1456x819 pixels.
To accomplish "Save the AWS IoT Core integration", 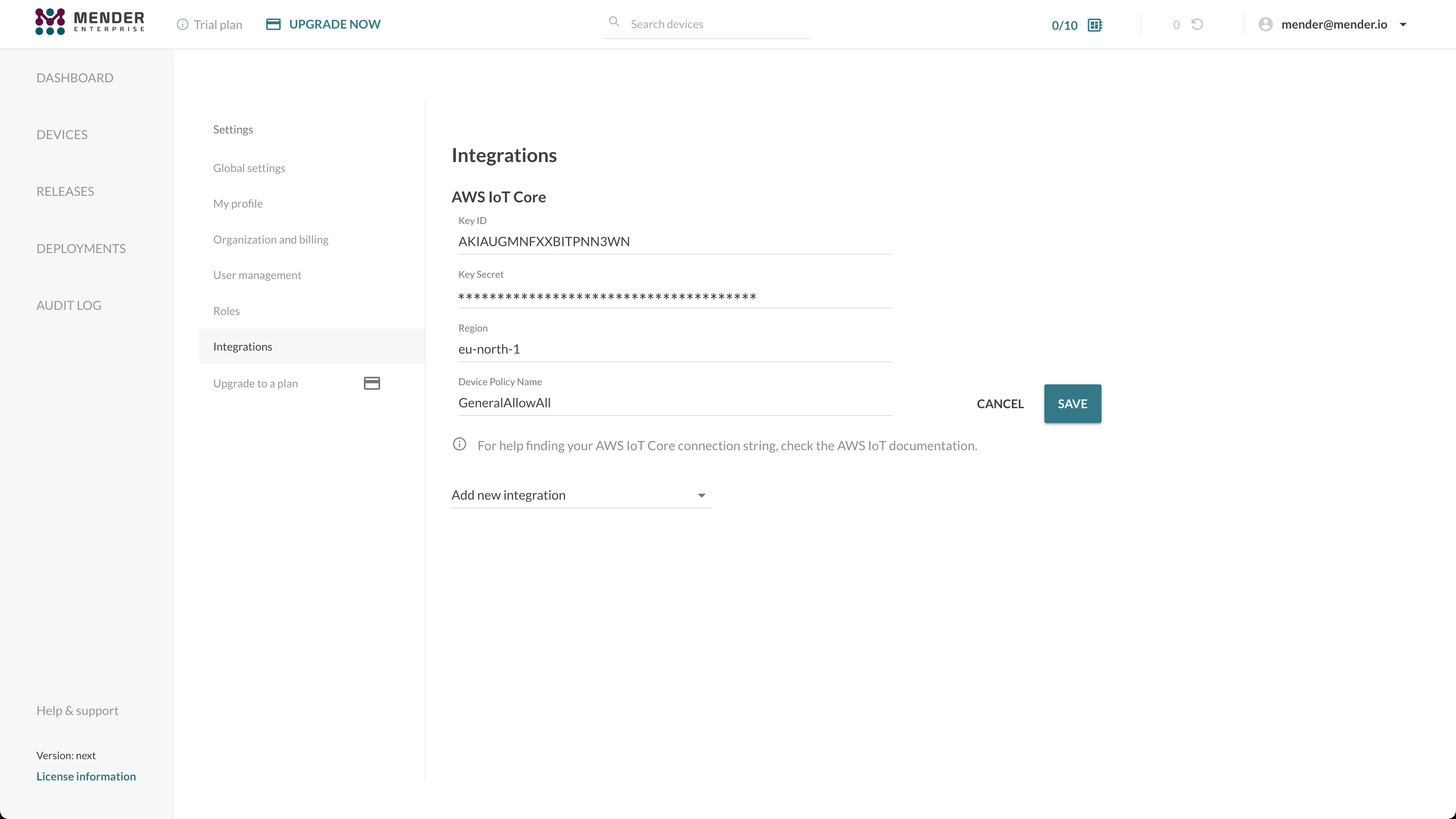I will tap(1072, 403).
